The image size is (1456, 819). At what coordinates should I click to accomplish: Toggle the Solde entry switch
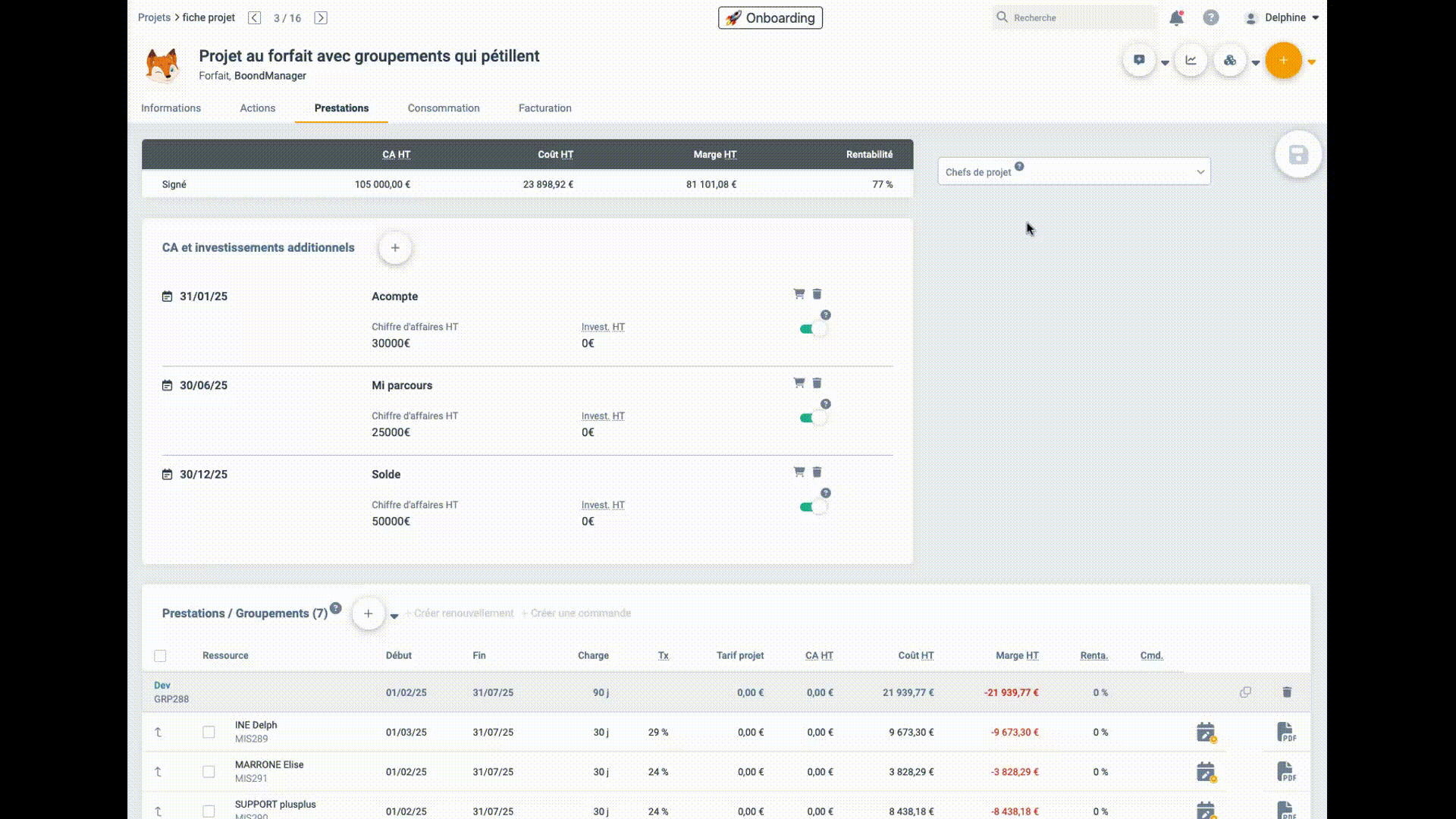813,507
